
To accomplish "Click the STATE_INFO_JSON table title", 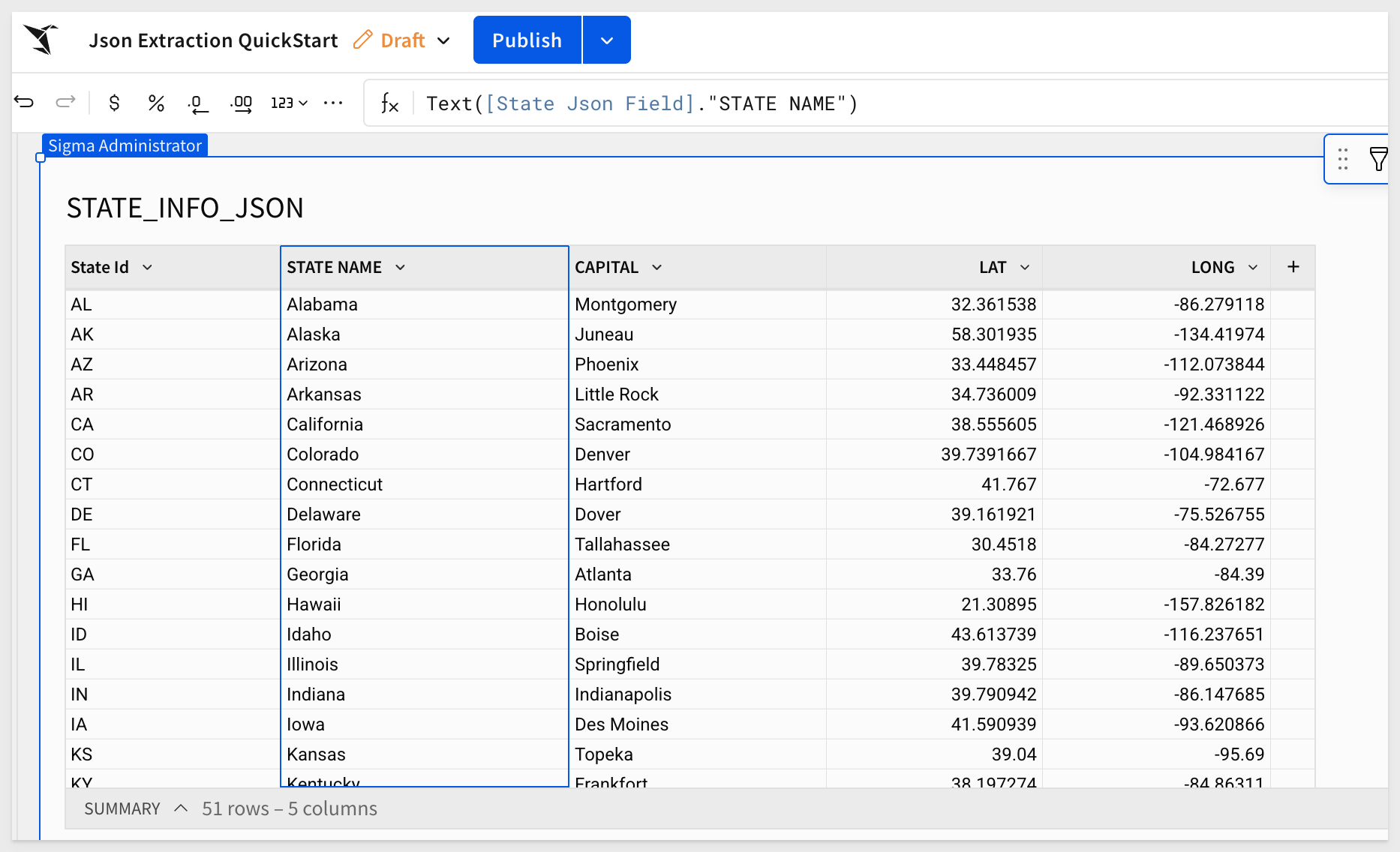I will coord(185,208).
